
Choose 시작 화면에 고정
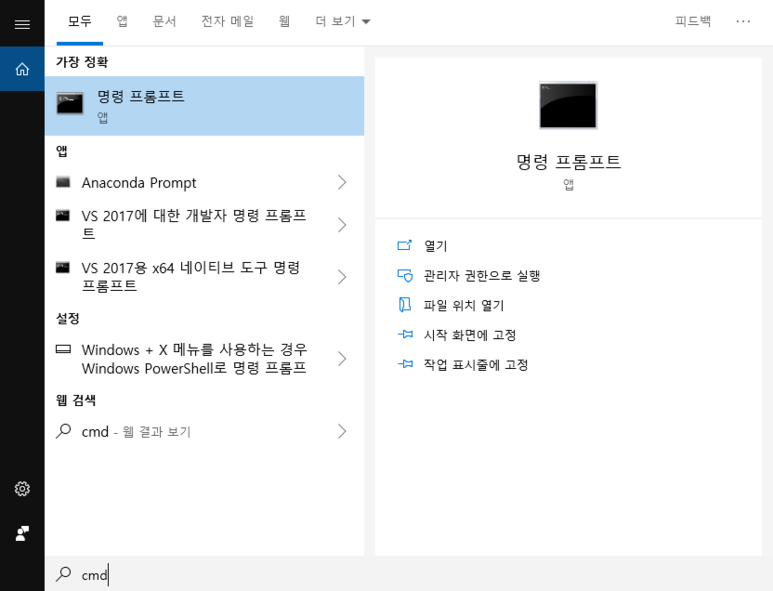tap(470, 335)
